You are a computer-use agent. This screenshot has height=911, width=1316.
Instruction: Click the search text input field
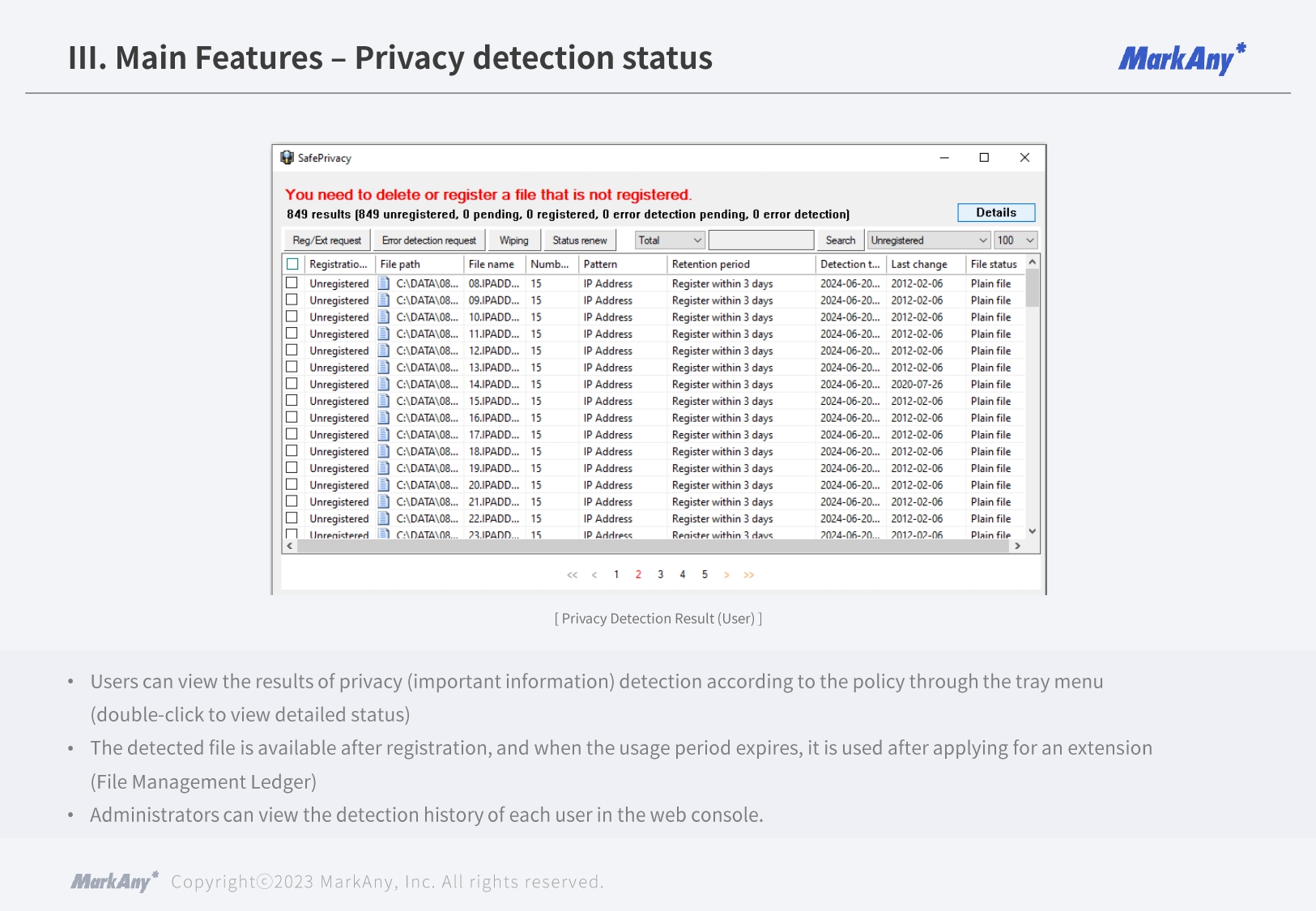pos(760,241)
